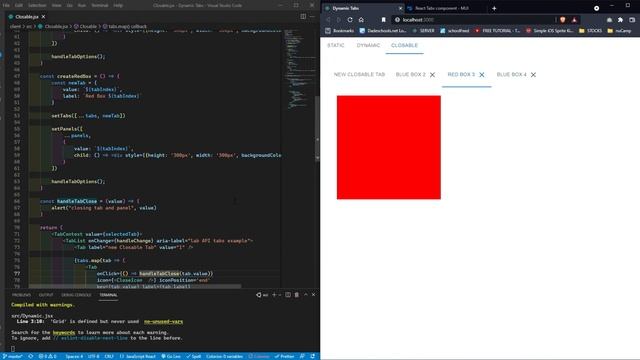
Task: Open the Terminal menu in VS Code
Action: (x=100, y=5)
